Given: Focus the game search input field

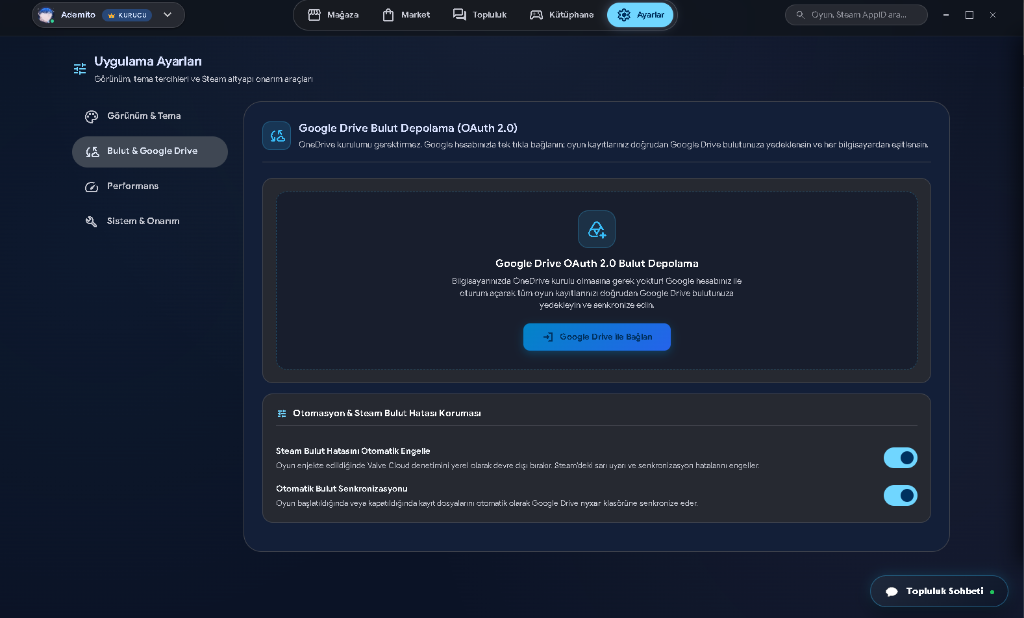Looking at the screenshot, I should [856, 14].
